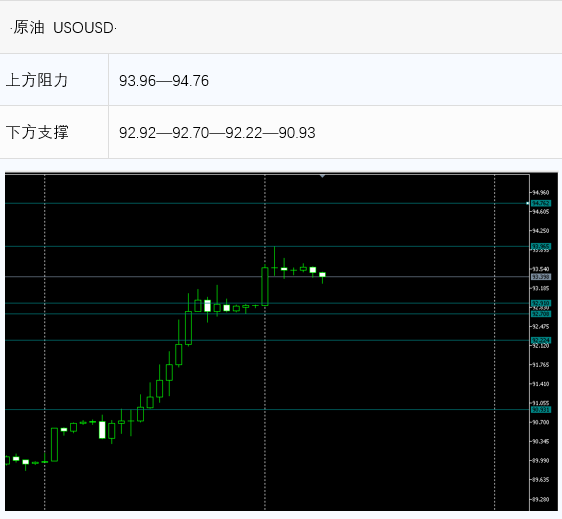562x519 pixels.
Task: Click the 下方支撑 table row label
Action: click(37, 132)
